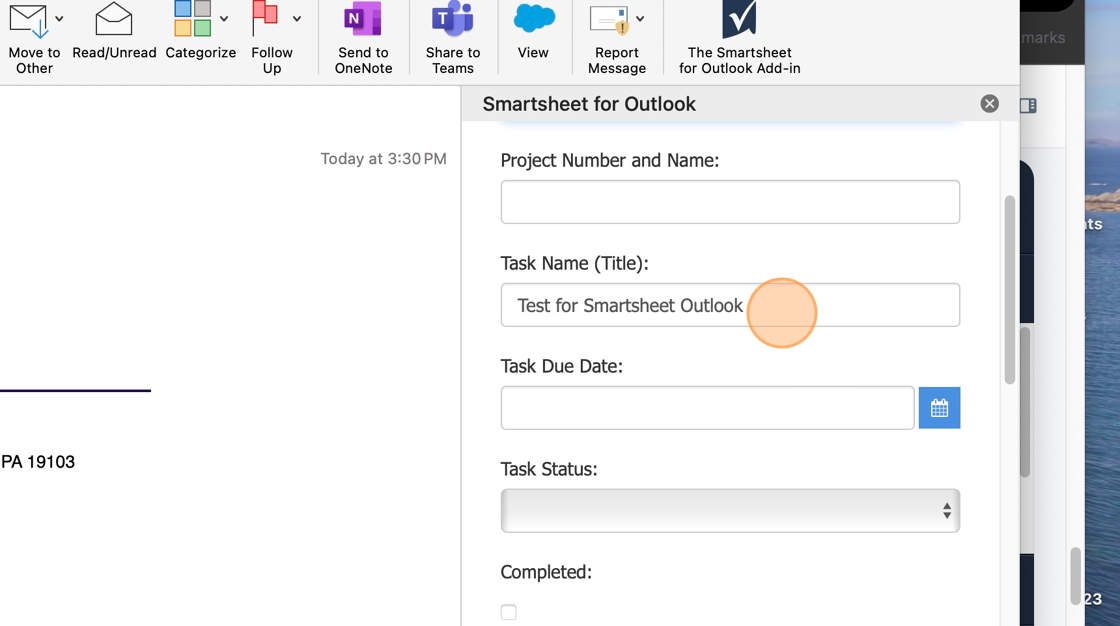
Task: Share the message to Teams
Action: pos(453,37)
